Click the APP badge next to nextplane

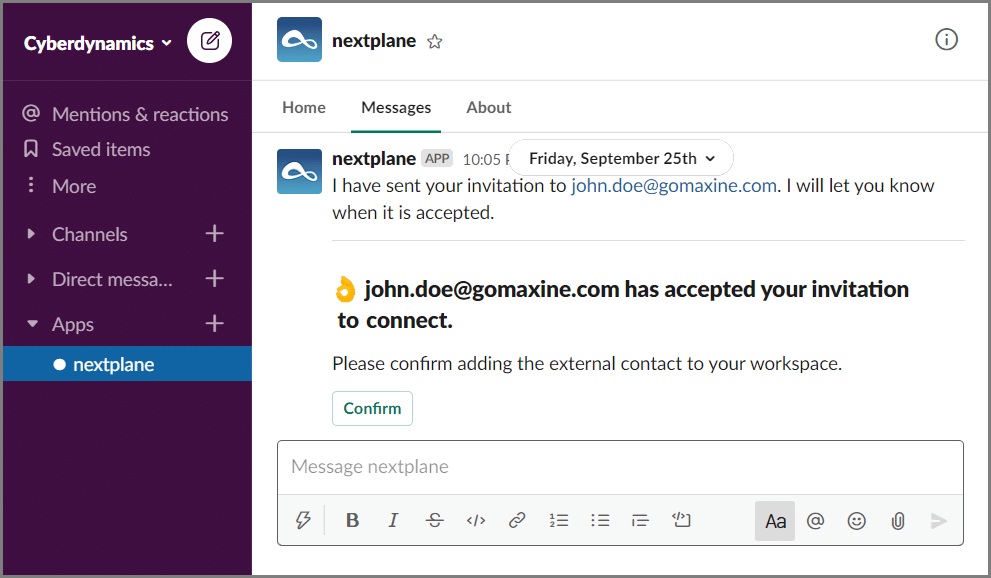coord(437,159)
